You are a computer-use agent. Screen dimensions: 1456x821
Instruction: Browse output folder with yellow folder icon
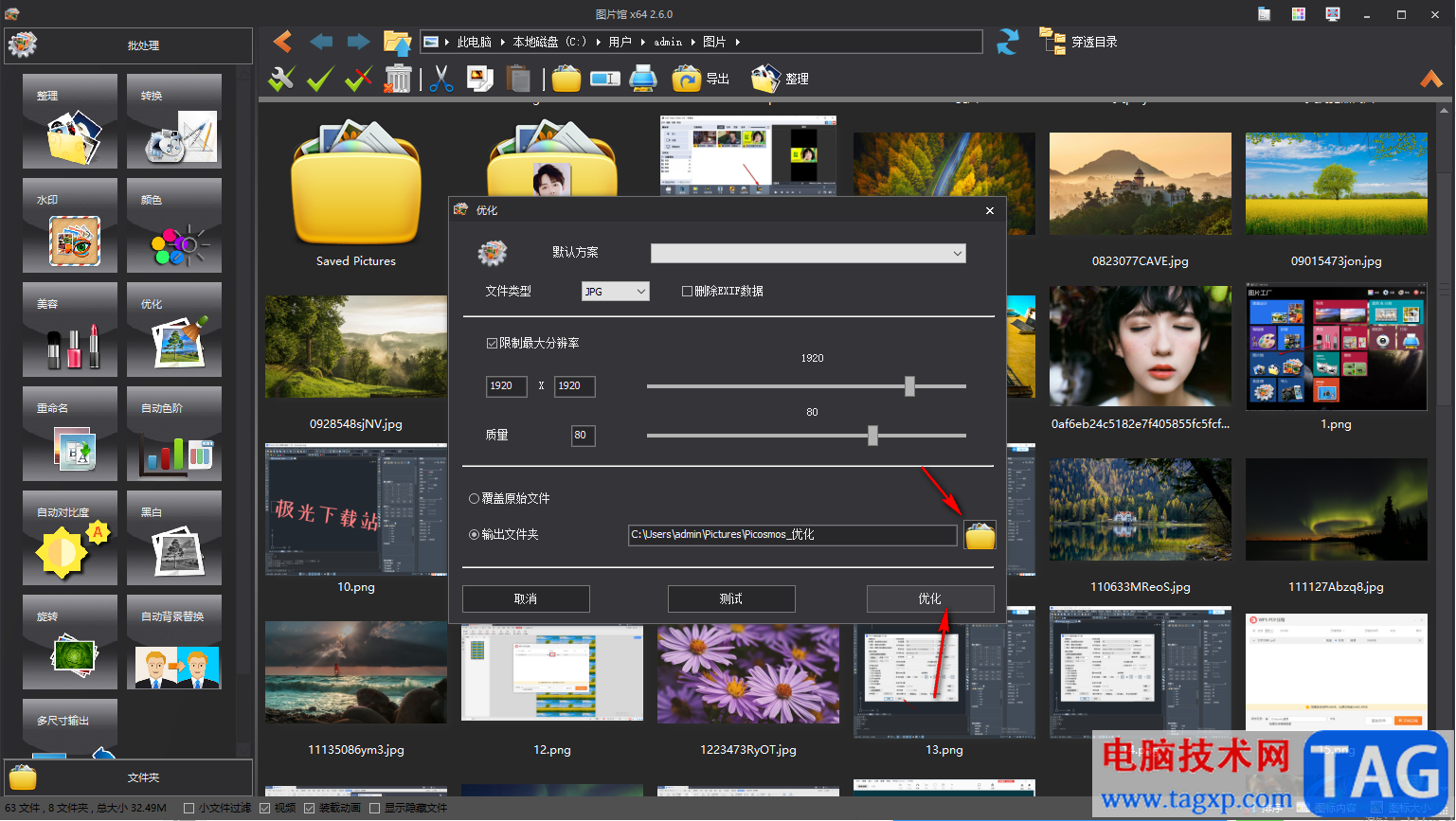point(980,536)
